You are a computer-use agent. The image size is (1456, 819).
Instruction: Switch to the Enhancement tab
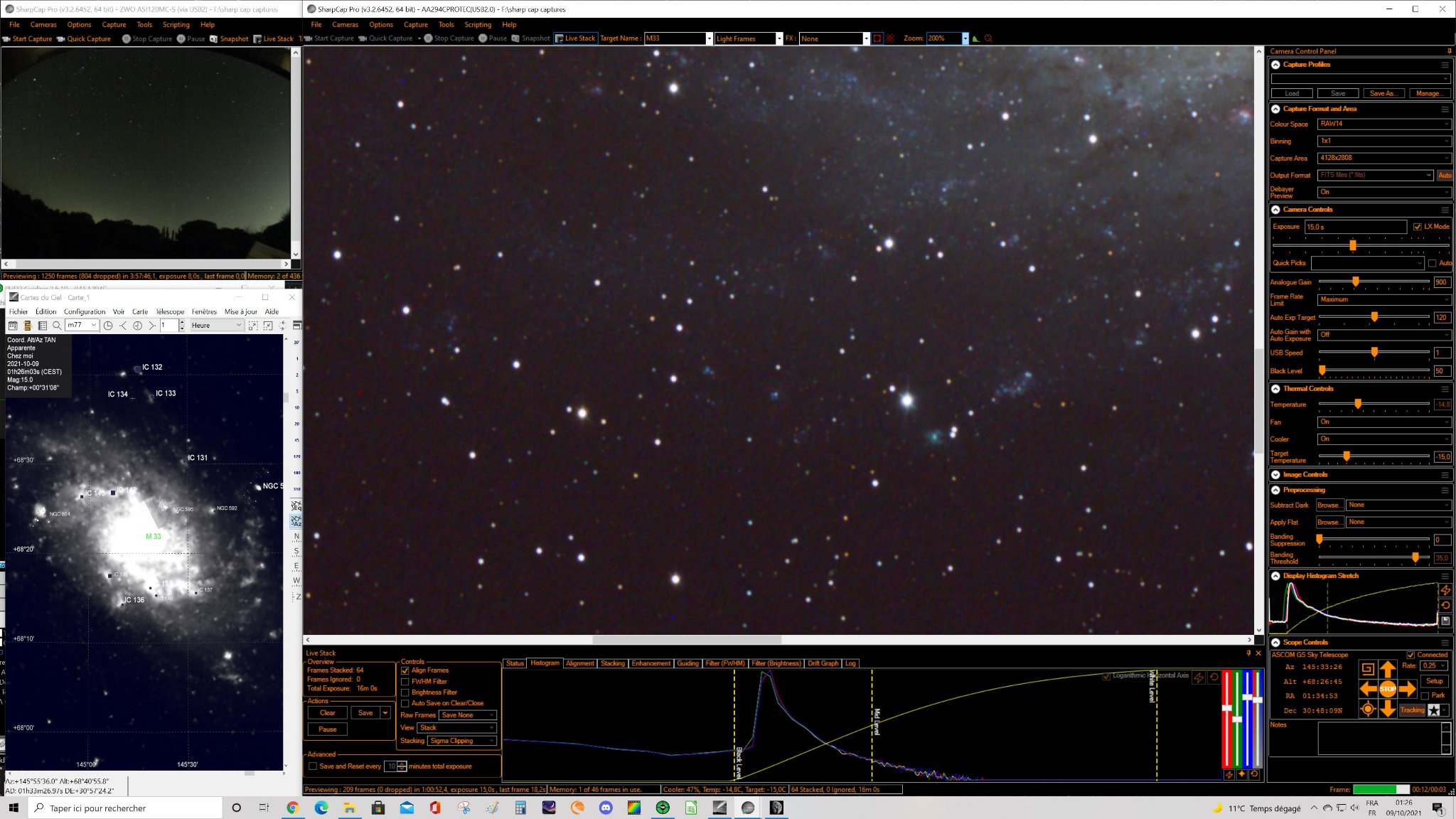pyautogui.click(x=651, y=663)
